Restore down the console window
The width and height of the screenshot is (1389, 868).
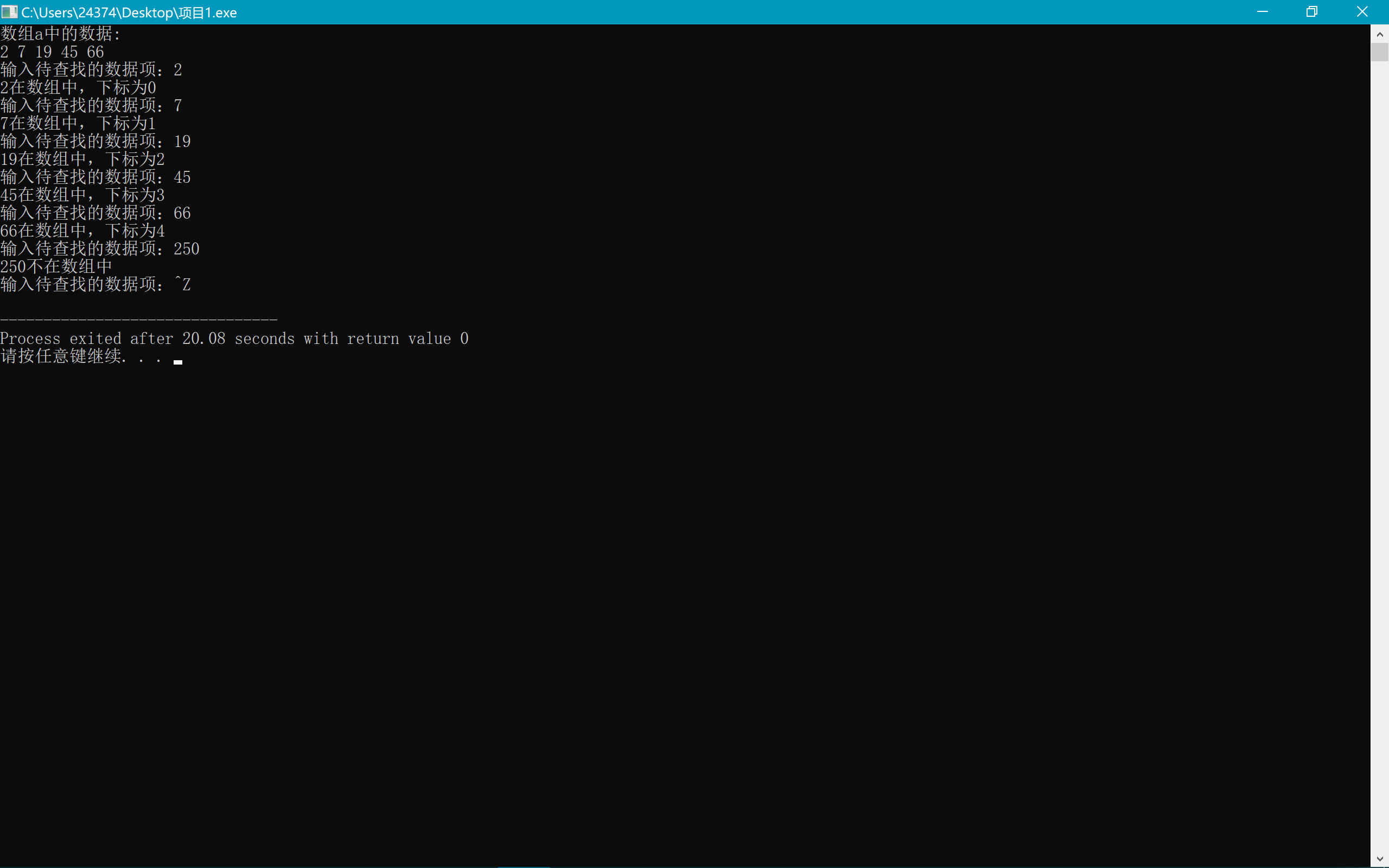tap(1311, 12)
